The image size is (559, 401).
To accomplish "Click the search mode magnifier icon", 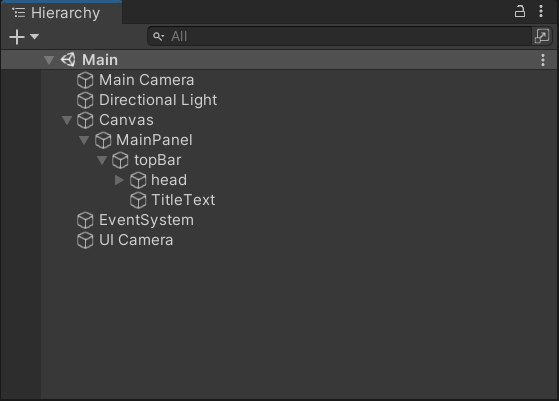I will 158,36.
